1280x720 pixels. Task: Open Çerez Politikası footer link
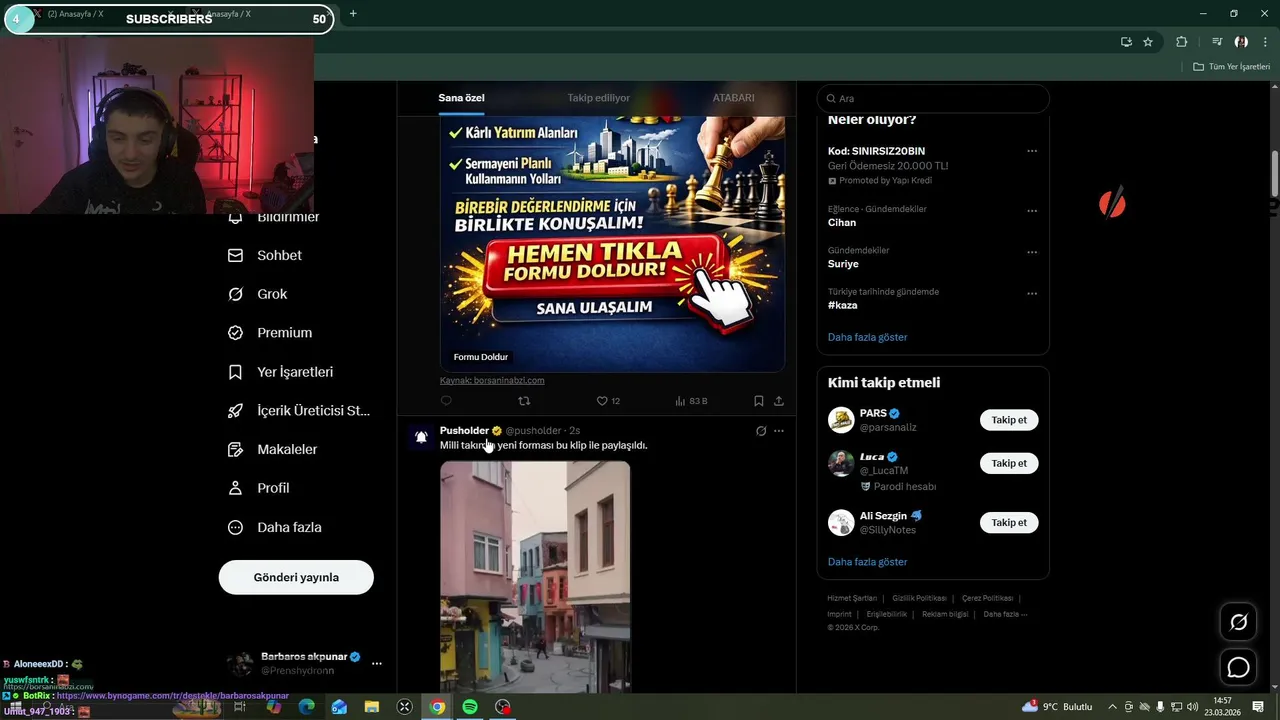pos(987,598)
